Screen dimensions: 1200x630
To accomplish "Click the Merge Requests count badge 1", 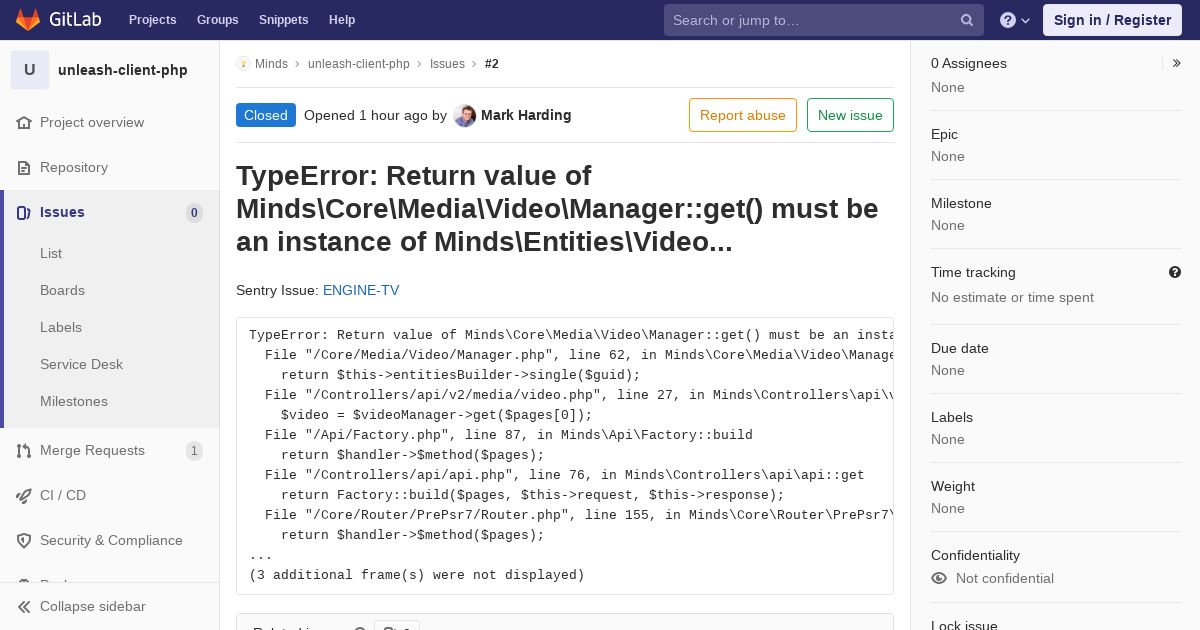I will coord(194,450).
